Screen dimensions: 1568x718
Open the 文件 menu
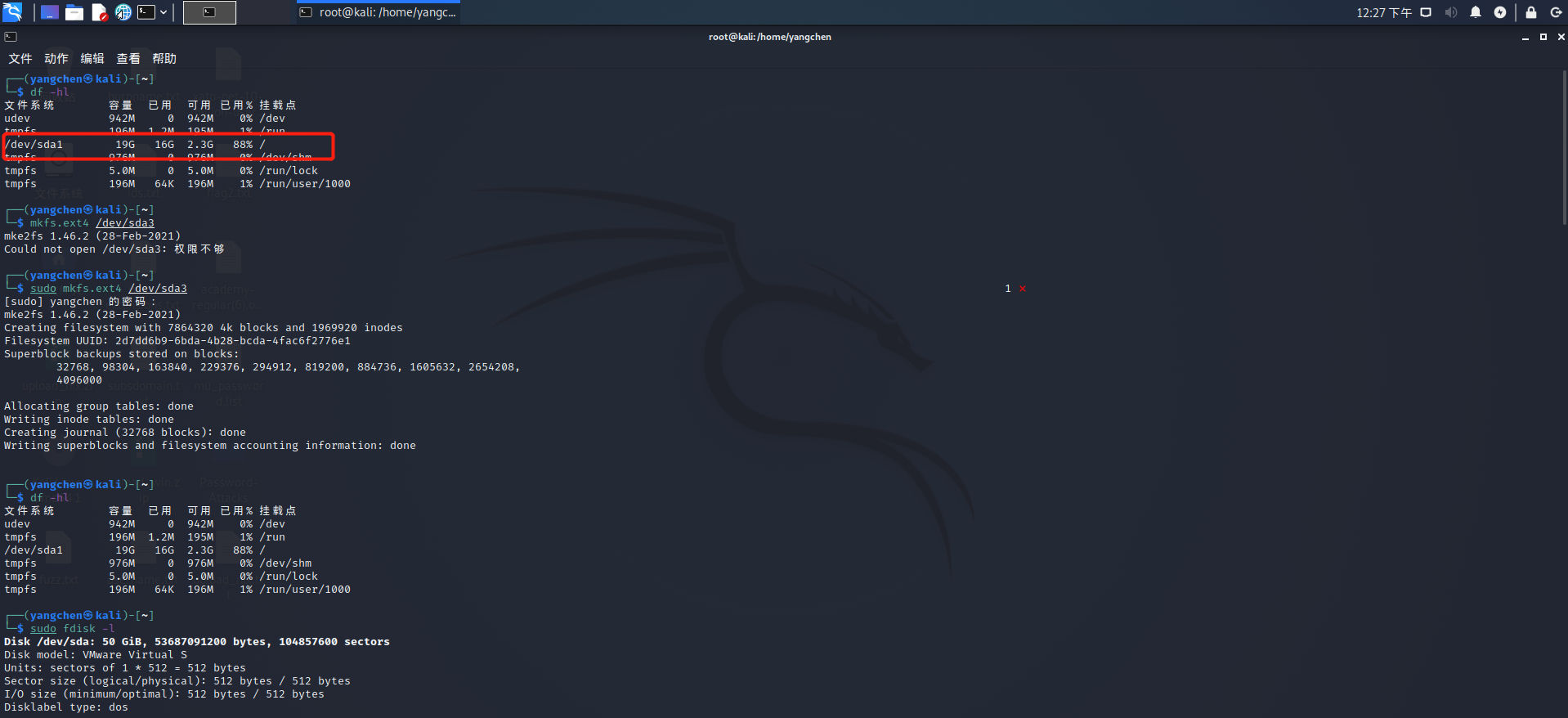[20, 58]
